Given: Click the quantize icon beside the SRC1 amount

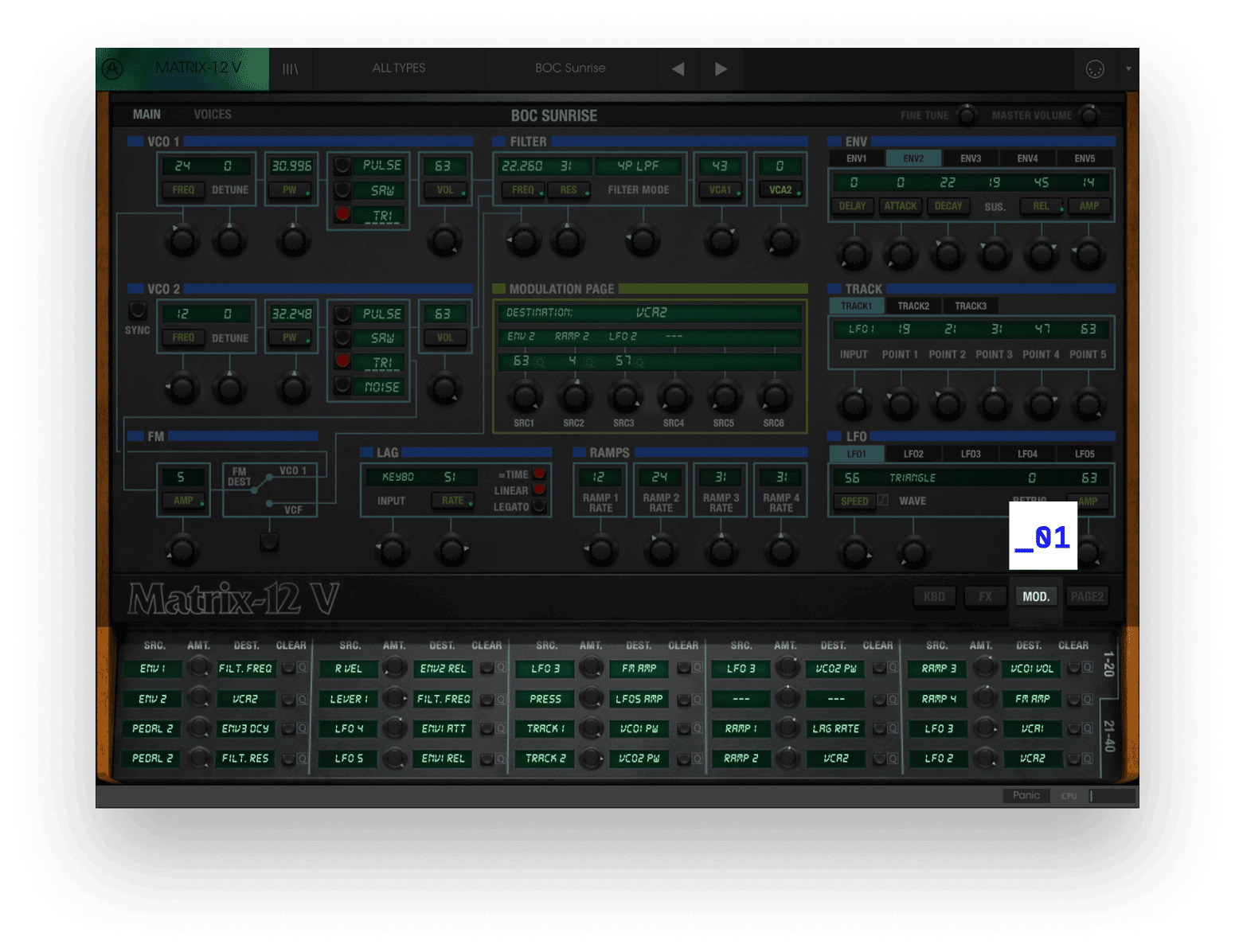Looking at the screenshot, I should 541,361.
